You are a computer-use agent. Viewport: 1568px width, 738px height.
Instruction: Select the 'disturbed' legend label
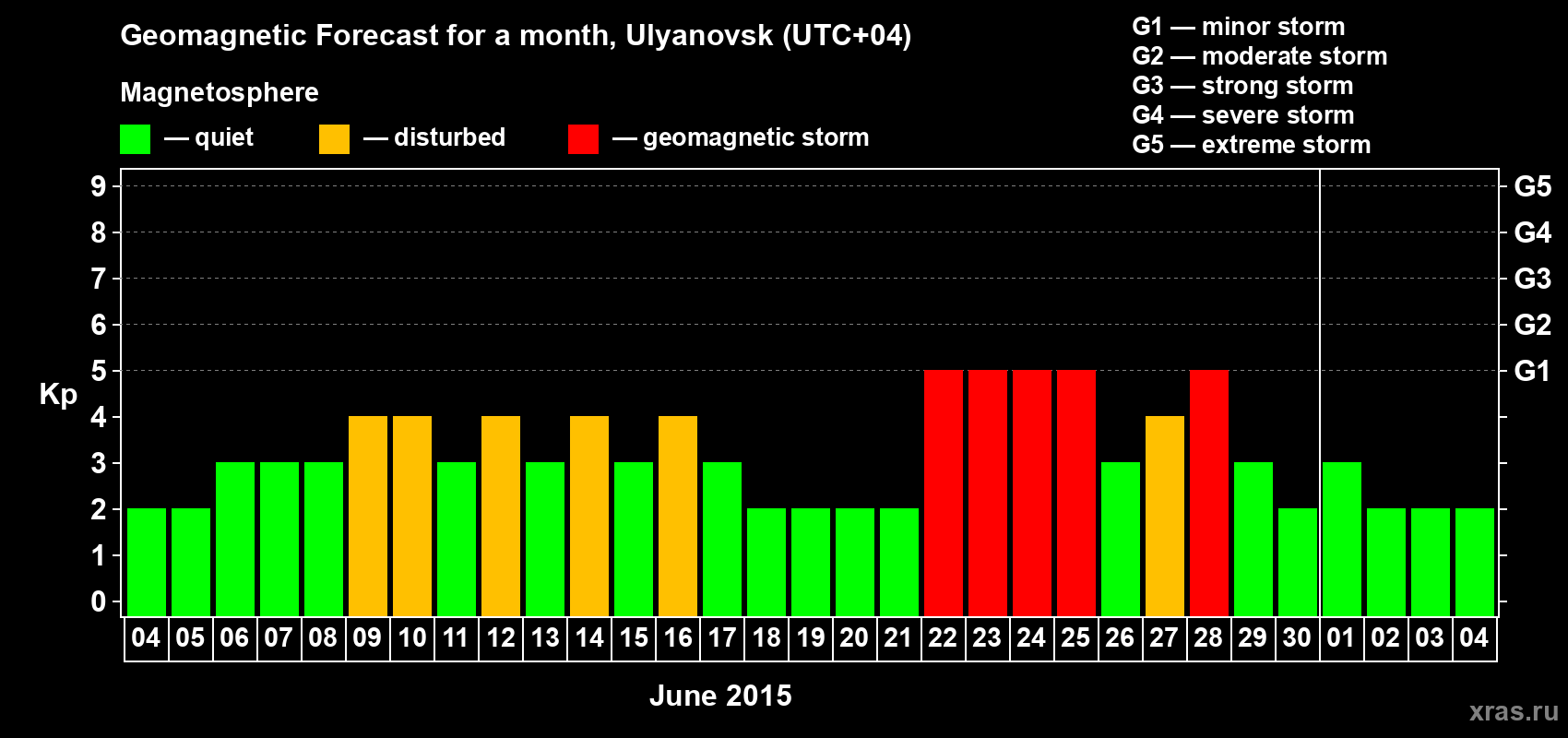pyautogui.click(x=449, y=137)
